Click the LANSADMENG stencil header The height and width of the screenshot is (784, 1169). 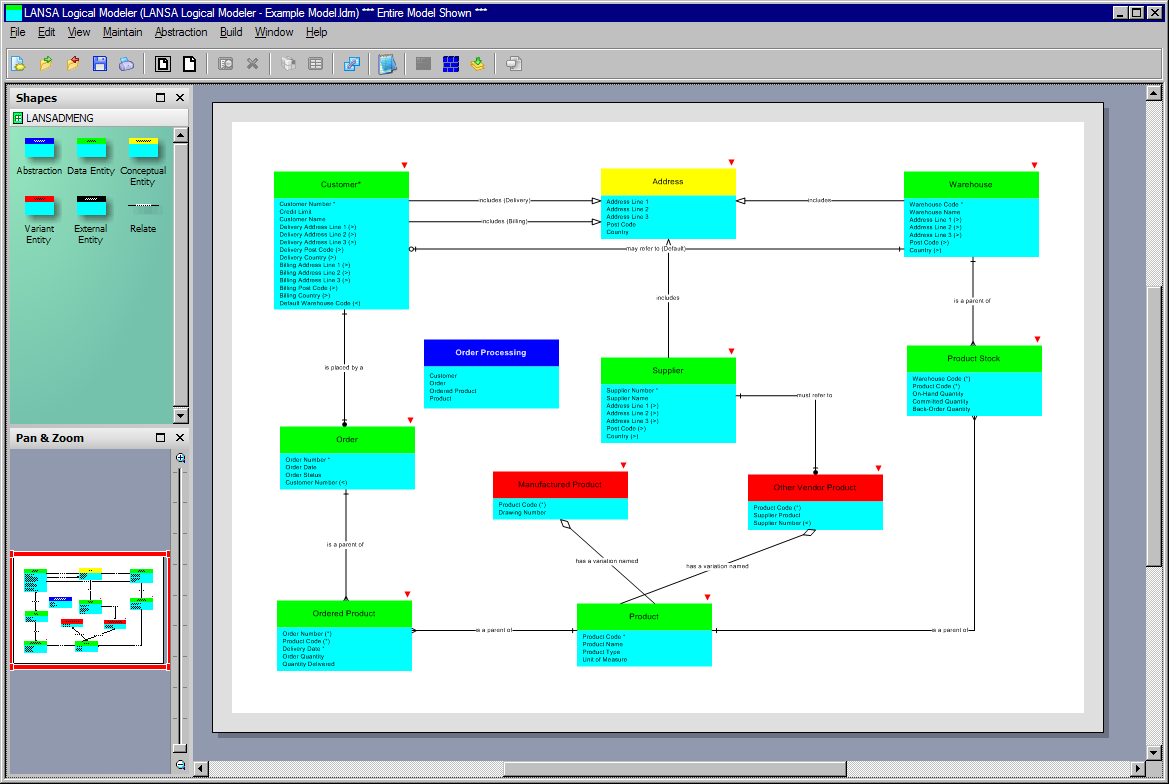pos(98,118)
